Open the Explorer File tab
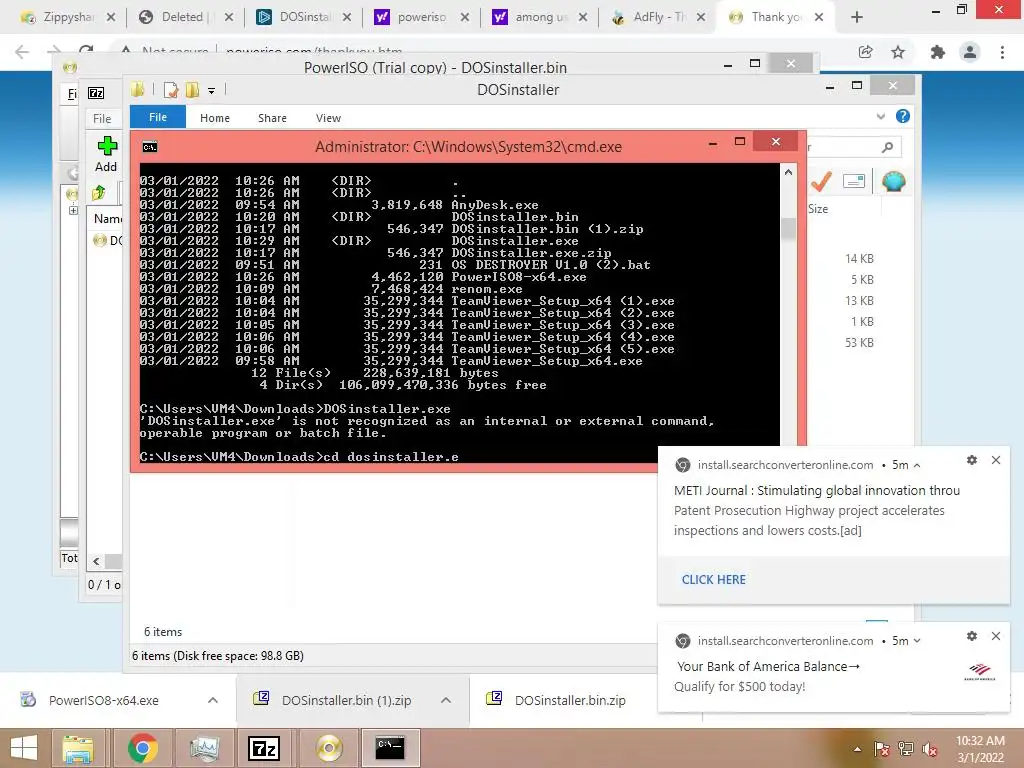 [157, 117]
